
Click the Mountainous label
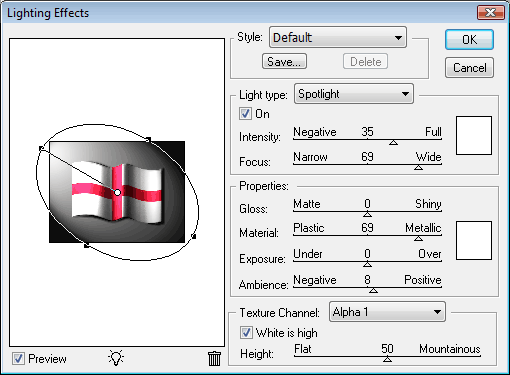450,349
